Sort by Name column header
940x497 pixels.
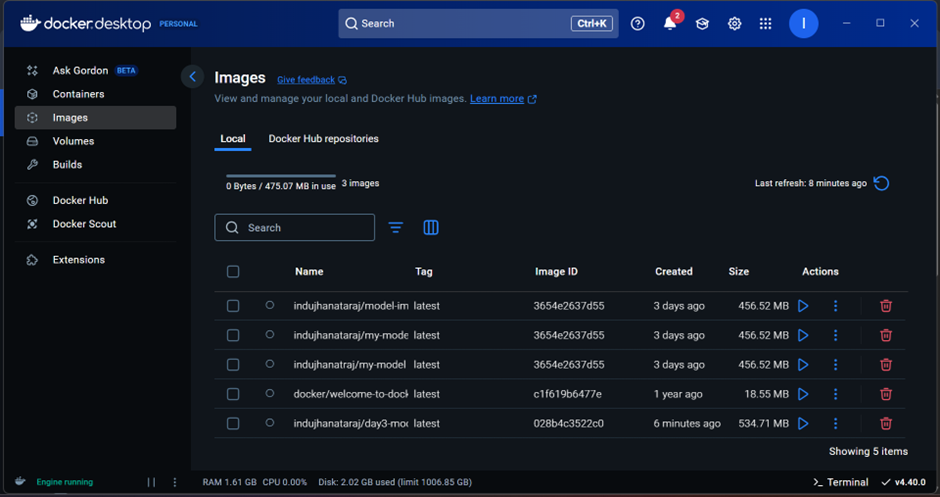pyautogui.click(x=309, y=272)
